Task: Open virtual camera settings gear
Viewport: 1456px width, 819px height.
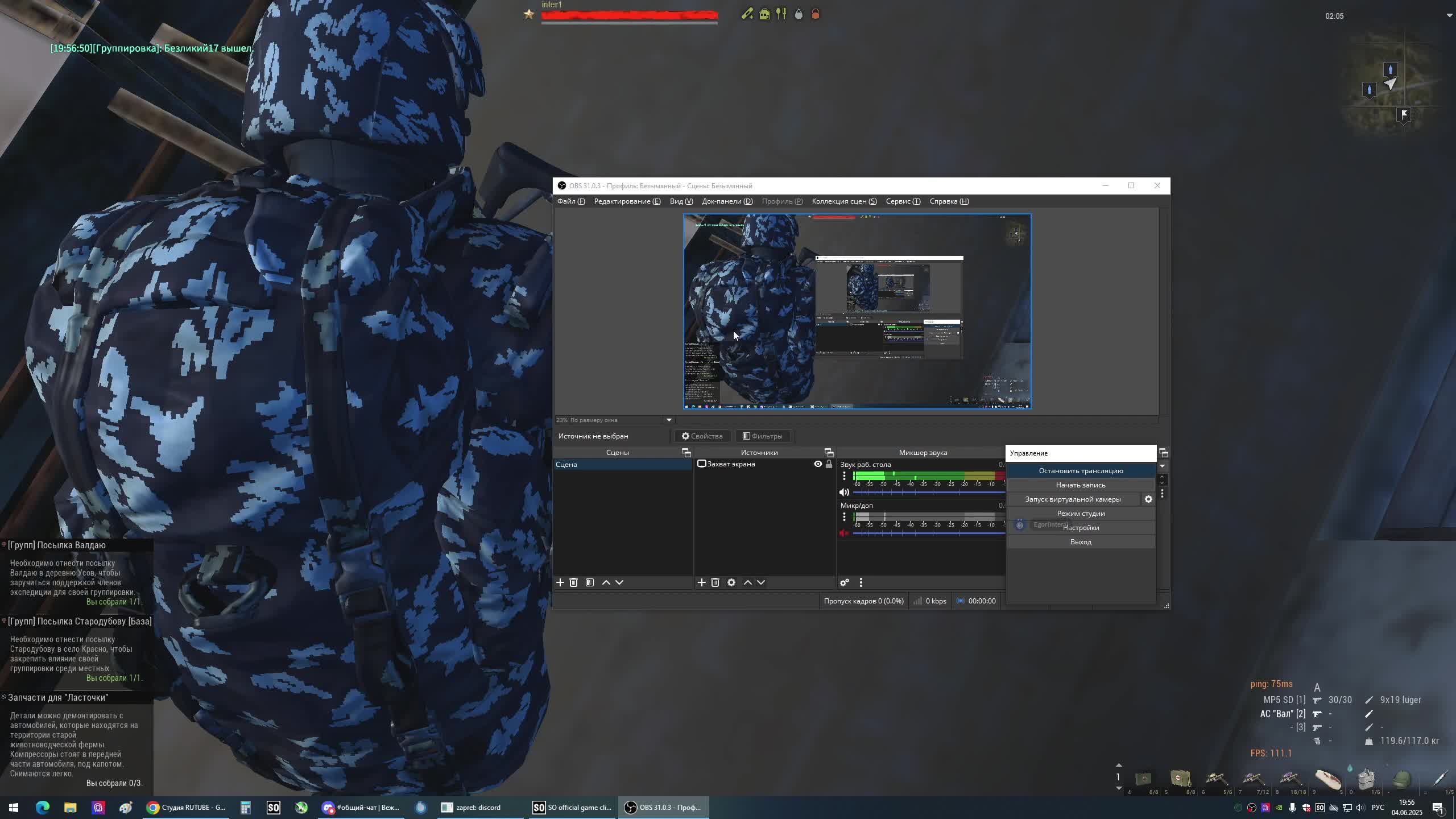Action: click(1148, 499)
